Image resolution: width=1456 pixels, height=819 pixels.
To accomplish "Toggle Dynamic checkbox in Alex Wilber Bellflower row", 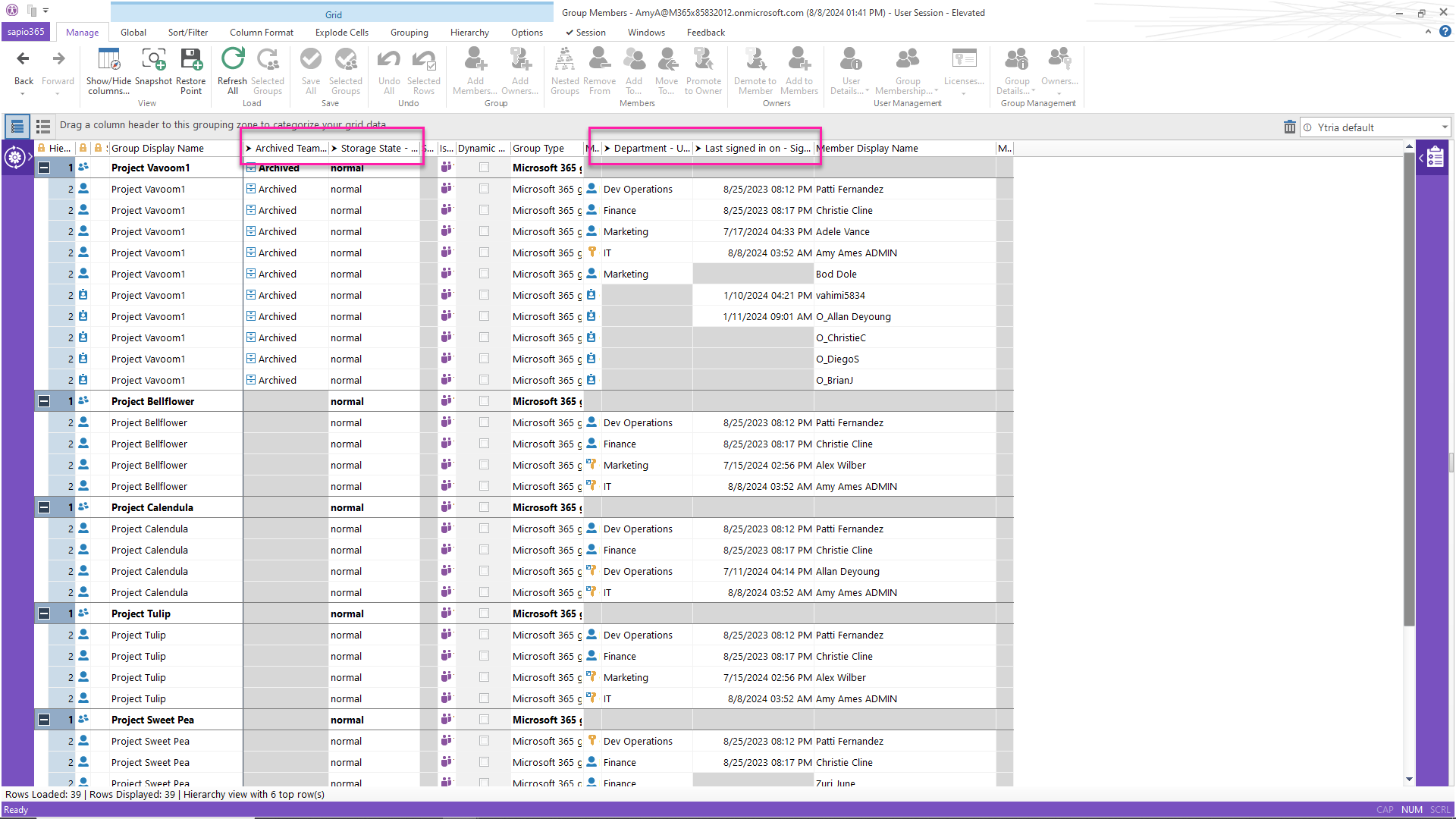I will click(x=484, y=465).
